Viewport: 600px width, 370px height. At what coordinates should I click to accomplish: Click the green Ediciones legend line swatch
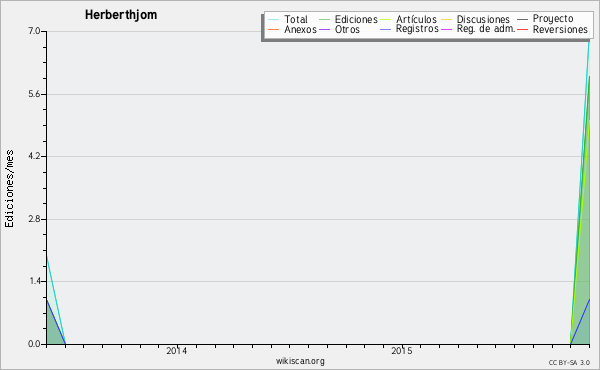pyautogui.click(x=324, y=20)
